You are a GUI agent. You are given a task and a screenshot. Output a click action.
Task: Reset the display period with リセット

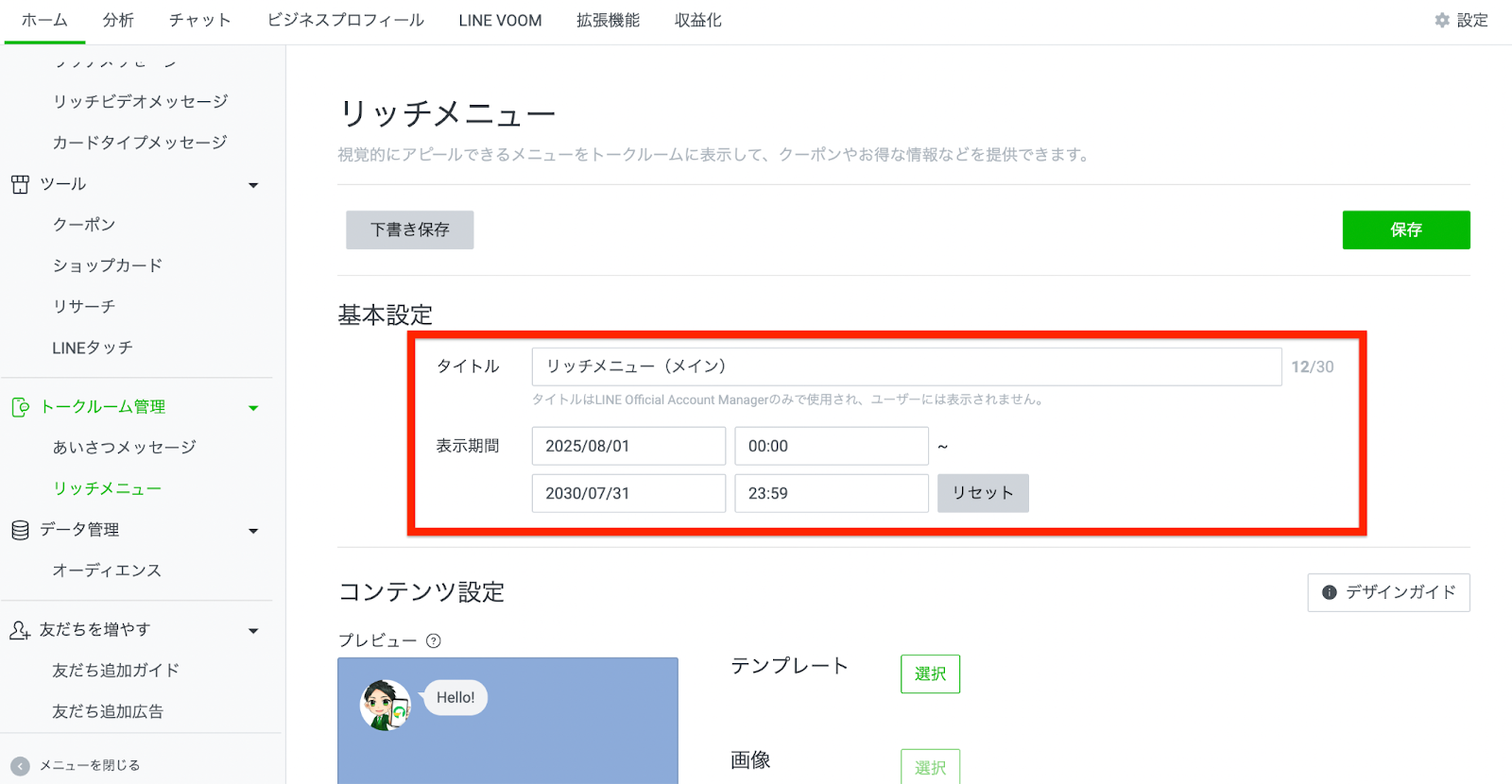pyautogui.click(x=982, y=493)
